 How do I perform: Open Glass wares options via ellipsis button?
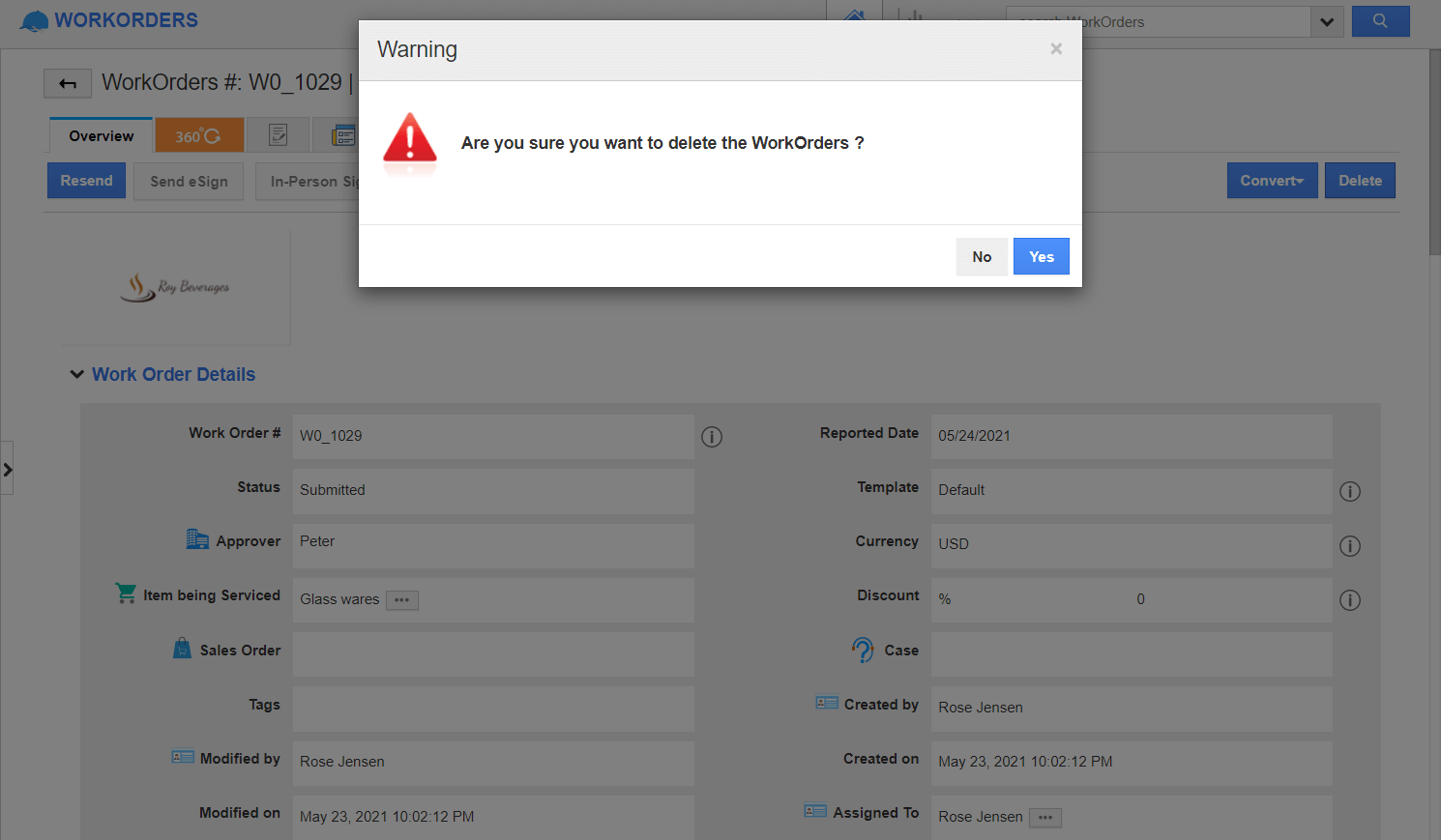[401, 599]
